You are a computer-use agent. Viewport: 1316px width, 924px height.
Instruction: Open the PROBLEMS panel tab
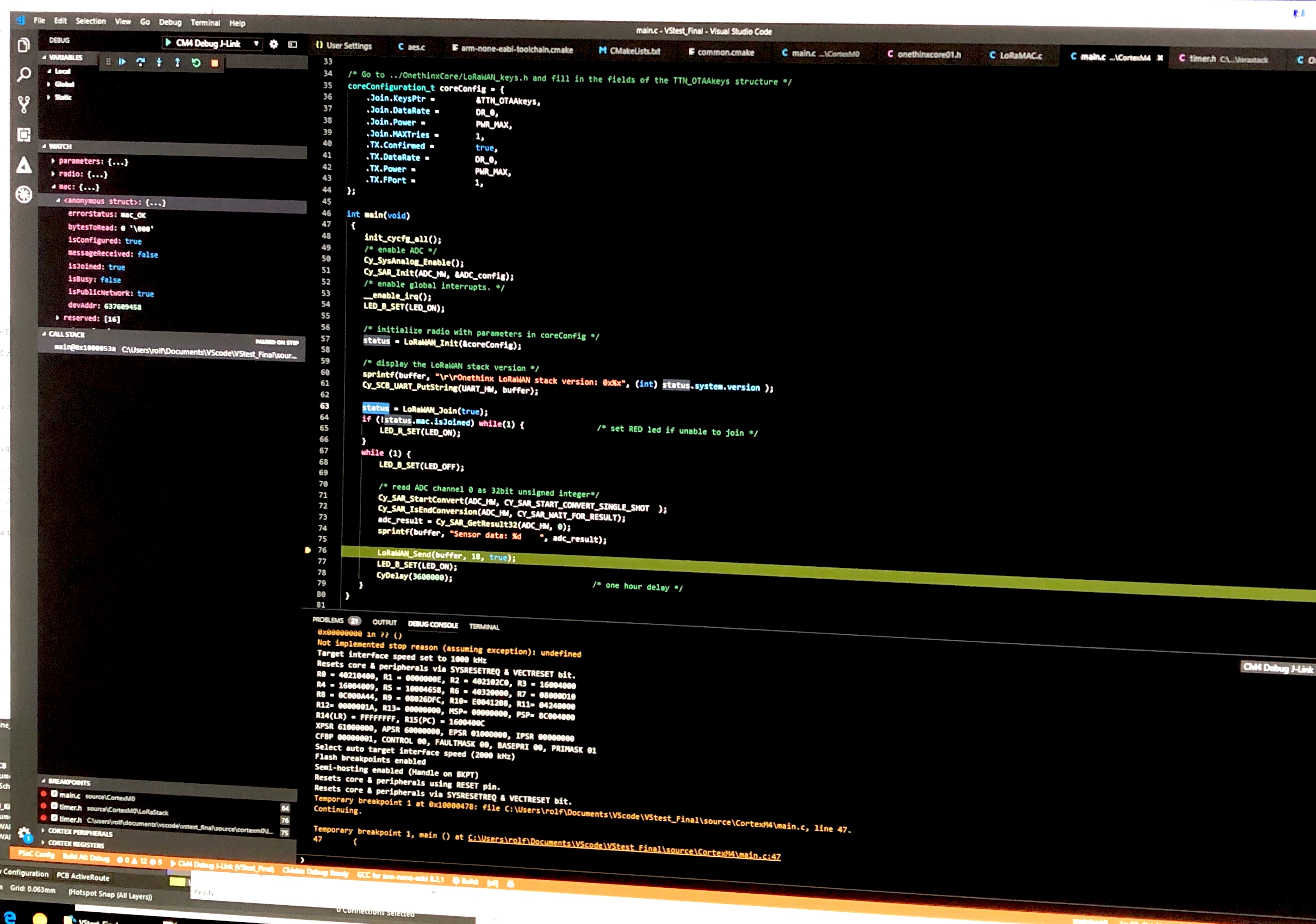336,620
